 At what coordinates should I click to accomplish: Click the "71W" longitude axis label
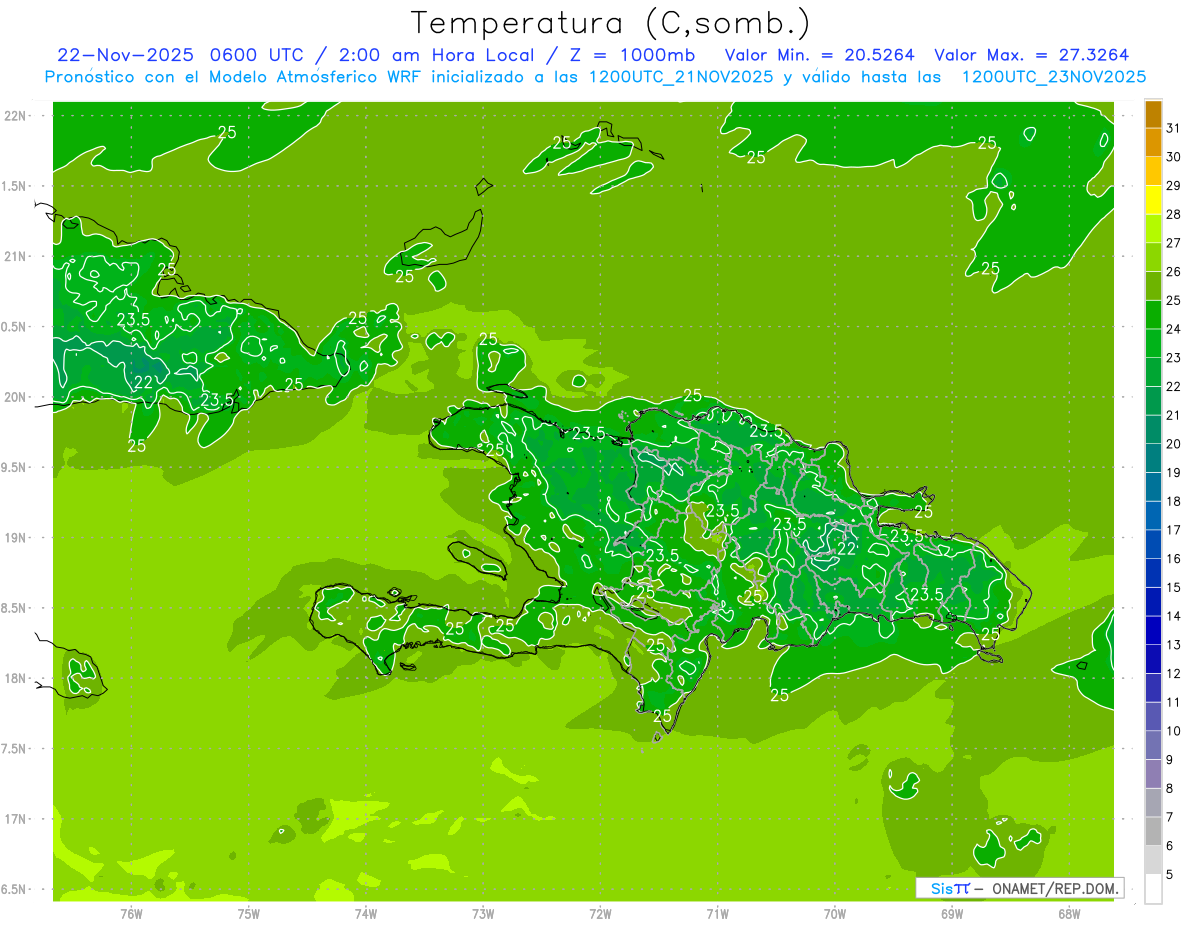(x=717, y=913)
